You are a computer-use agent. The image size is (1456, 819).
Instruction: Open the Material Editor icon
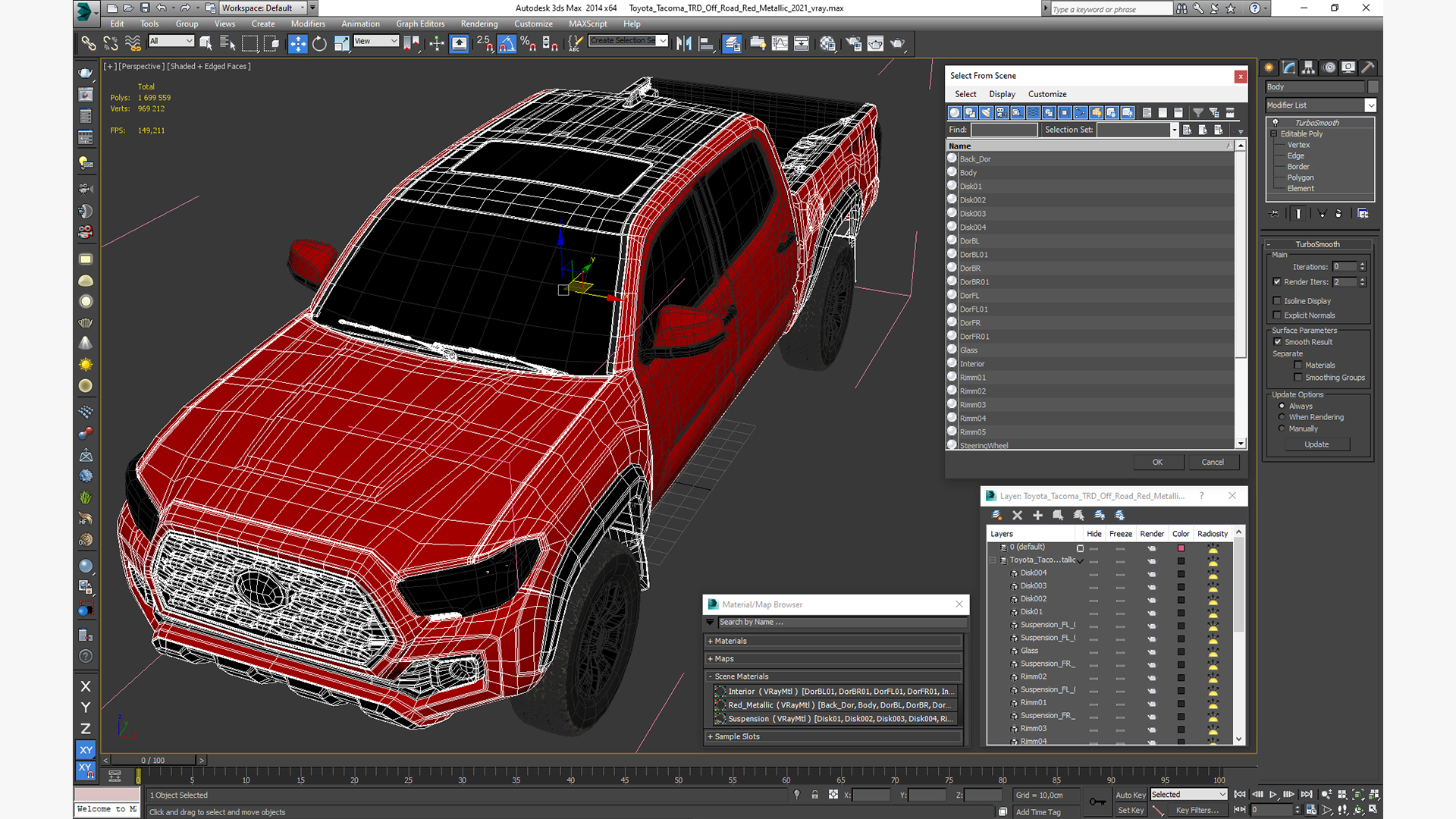click(827, 44)
